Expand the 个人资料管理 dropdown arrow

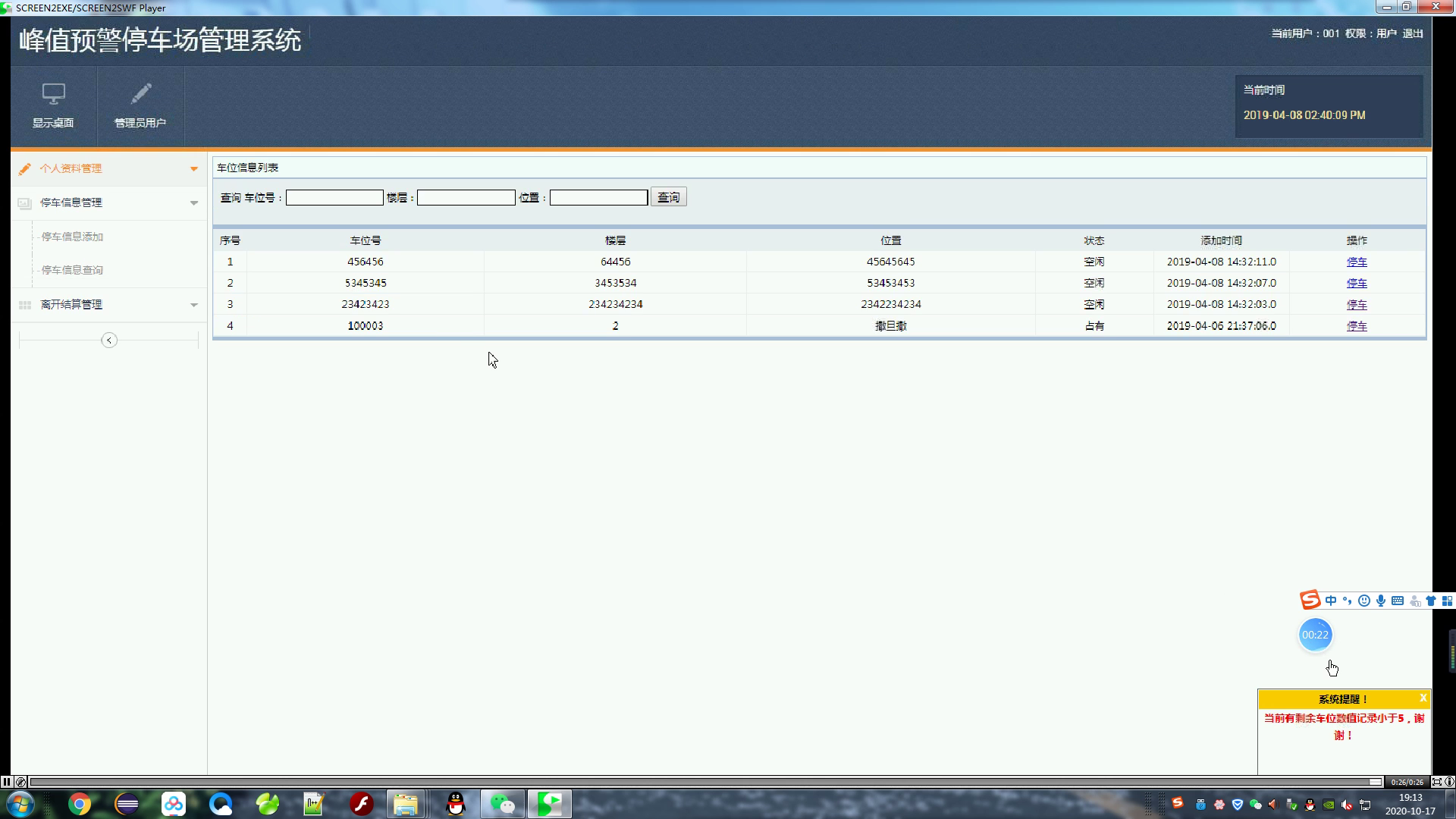point(194,169)
